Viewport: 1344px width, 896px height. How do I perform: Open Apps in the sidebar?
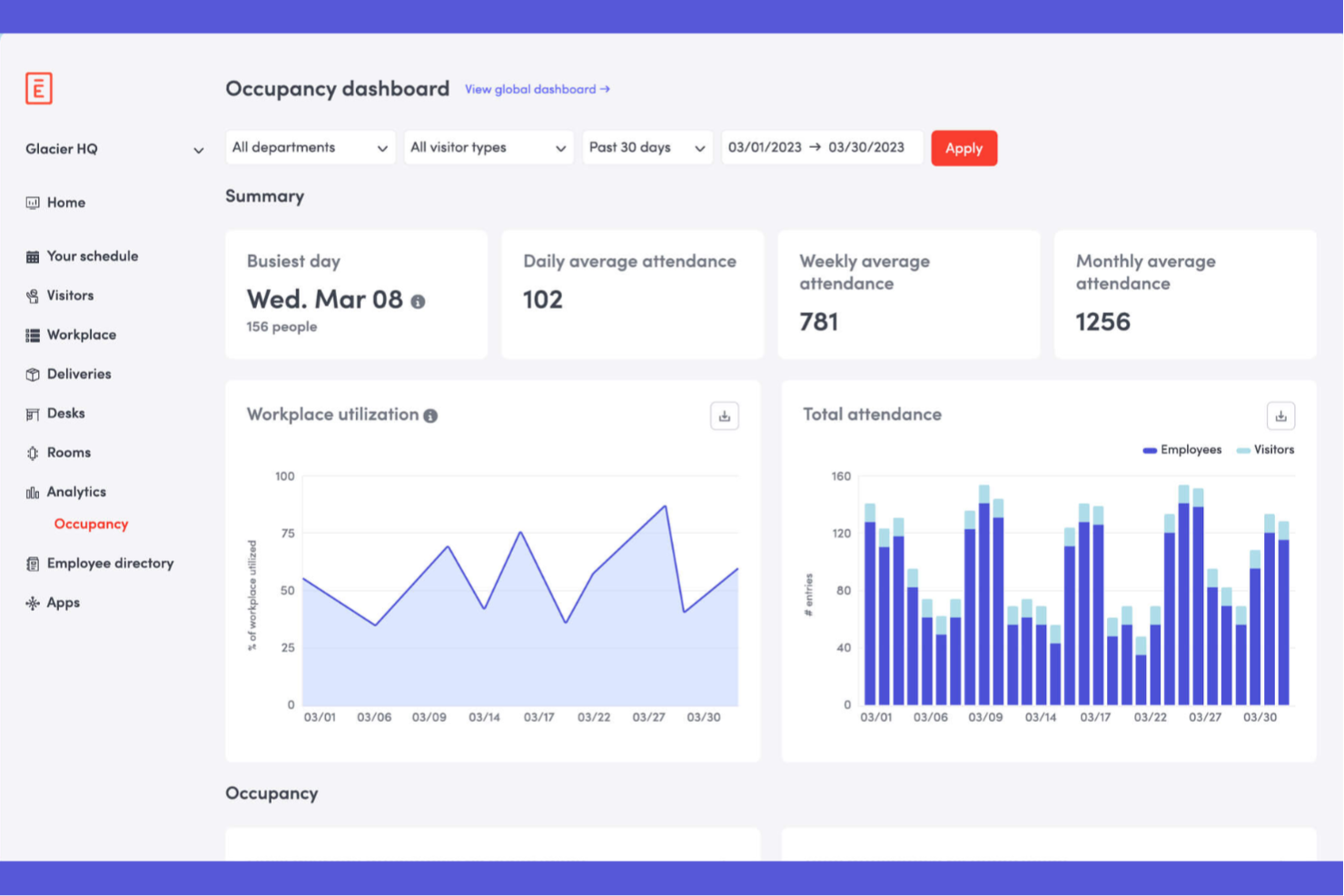coord(64,603)
